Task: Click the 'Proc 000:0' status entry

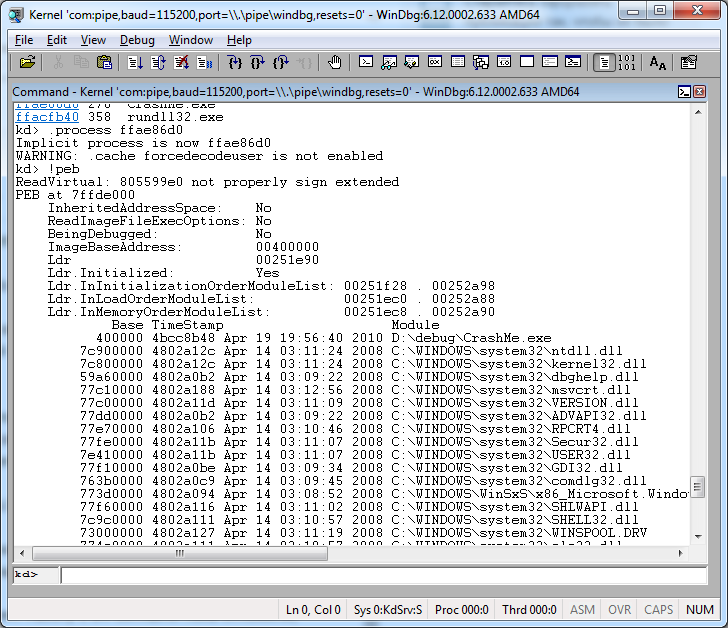Action: (x=462, y=609)
